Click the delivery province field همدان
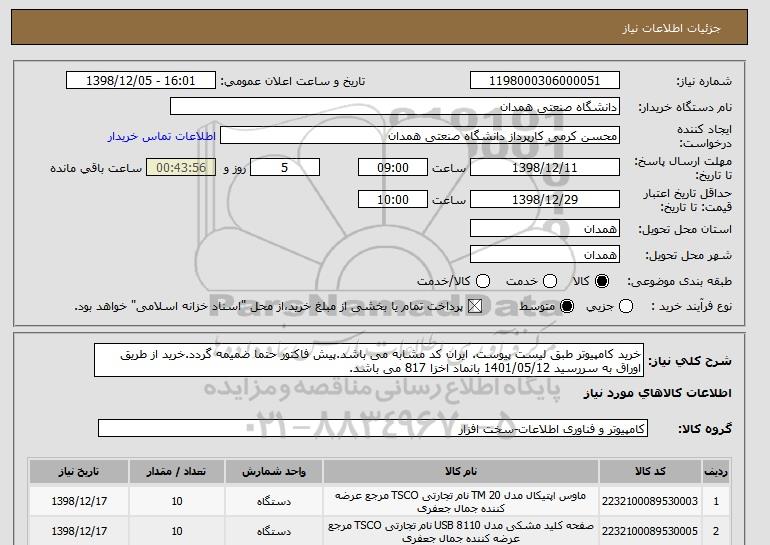Image resolution: width=770 pixels, height=545 pixels. click(x=545, y=228)
